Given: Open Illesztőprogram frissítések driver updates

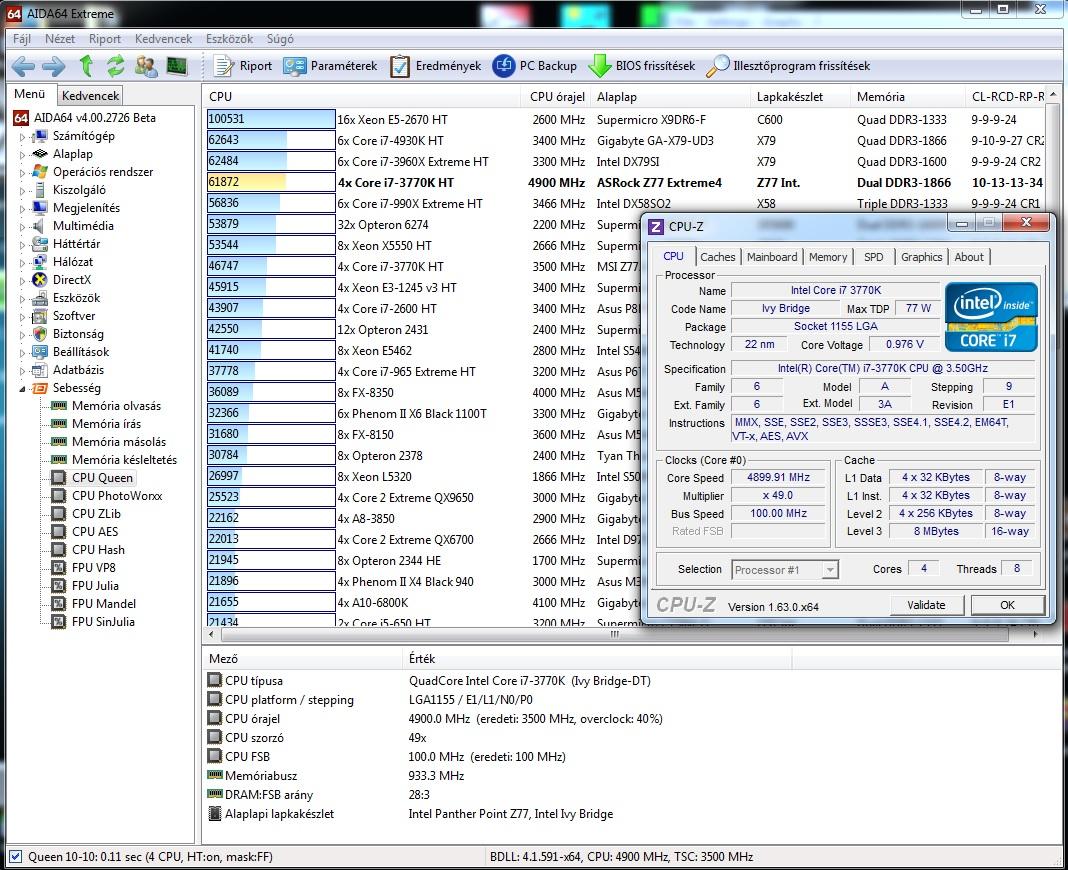Looking at the screenshot, I should 788,66.
